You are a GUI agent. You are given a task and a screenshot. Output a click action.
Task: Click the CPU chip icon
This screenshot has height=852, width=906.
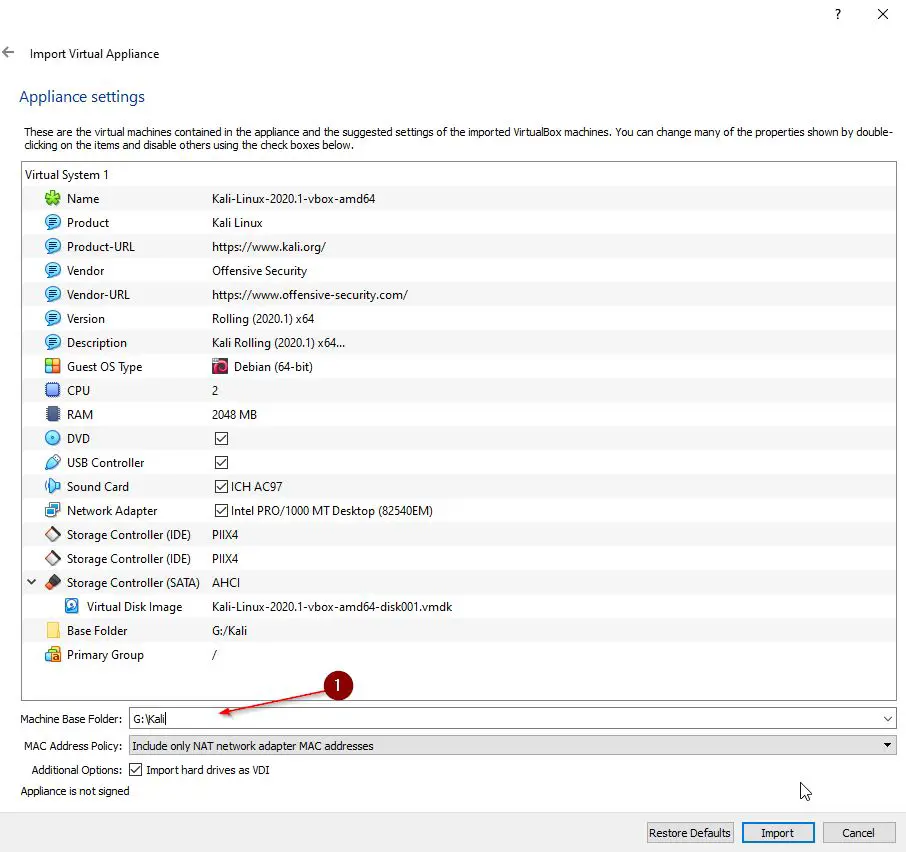click(x=53, y=390)
